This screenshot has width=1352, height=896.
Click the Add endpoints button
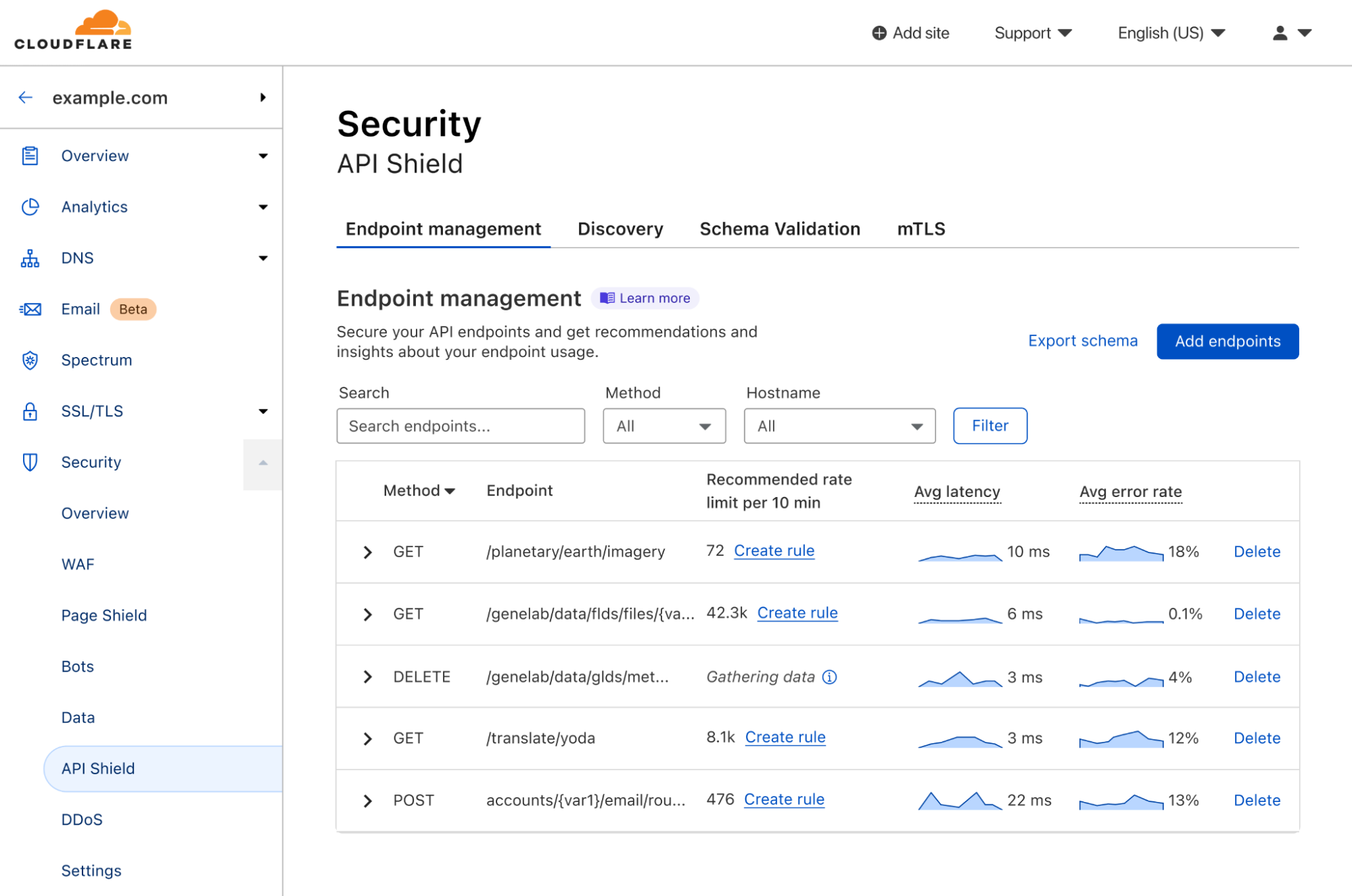tap(1227, 341)
